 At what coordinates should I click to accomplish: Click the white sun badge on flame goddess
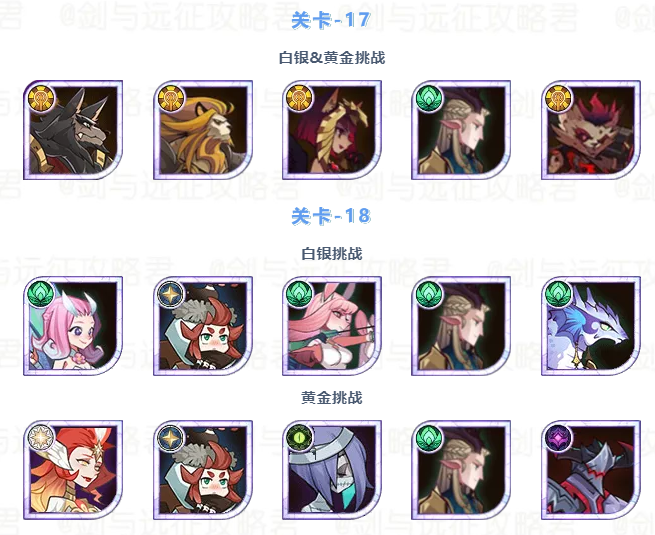pyautogui.click(x=41, y=438)
